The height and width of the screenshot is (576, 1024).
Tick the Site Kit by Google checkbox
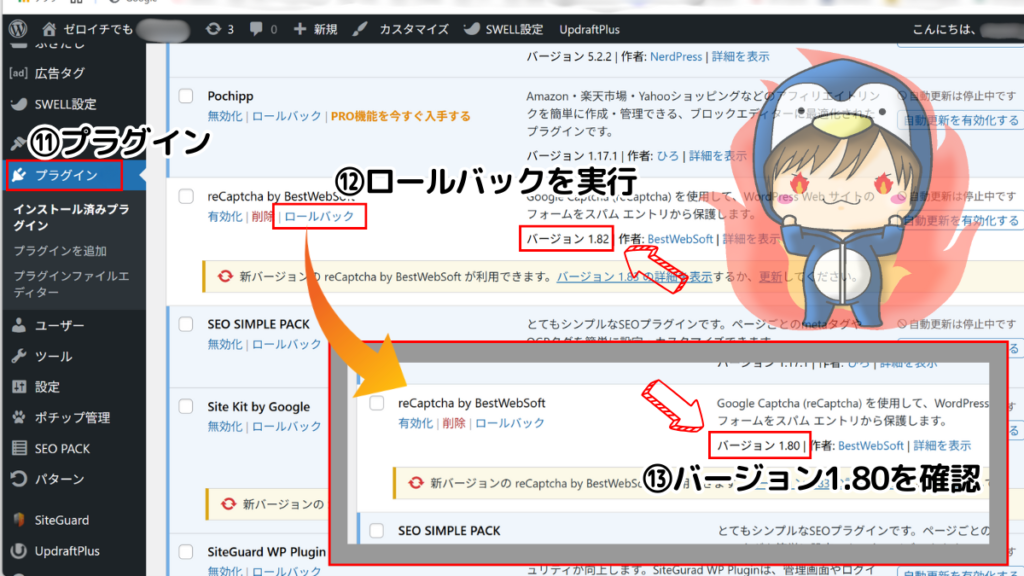pos(186,406)
